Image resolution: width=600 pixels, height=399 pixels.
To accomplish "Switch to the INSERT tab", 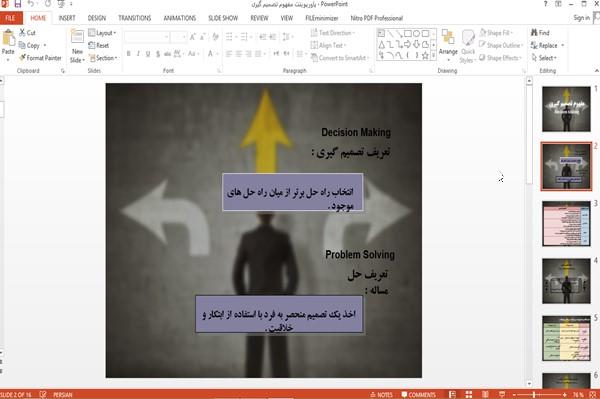I will [x=67, y=18].
